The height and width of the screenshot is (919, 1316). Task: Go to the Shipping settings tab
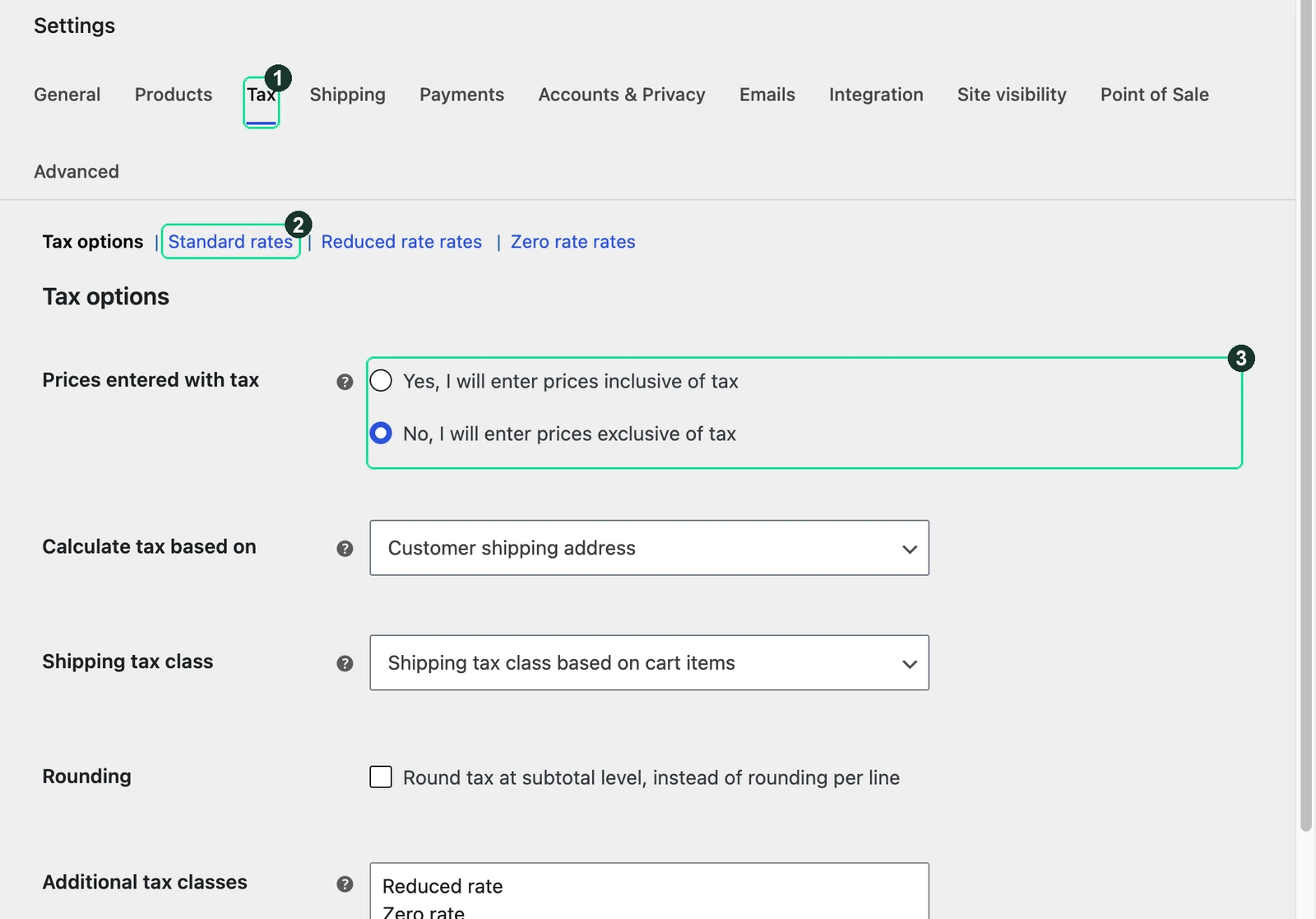(x=348, y=95)
